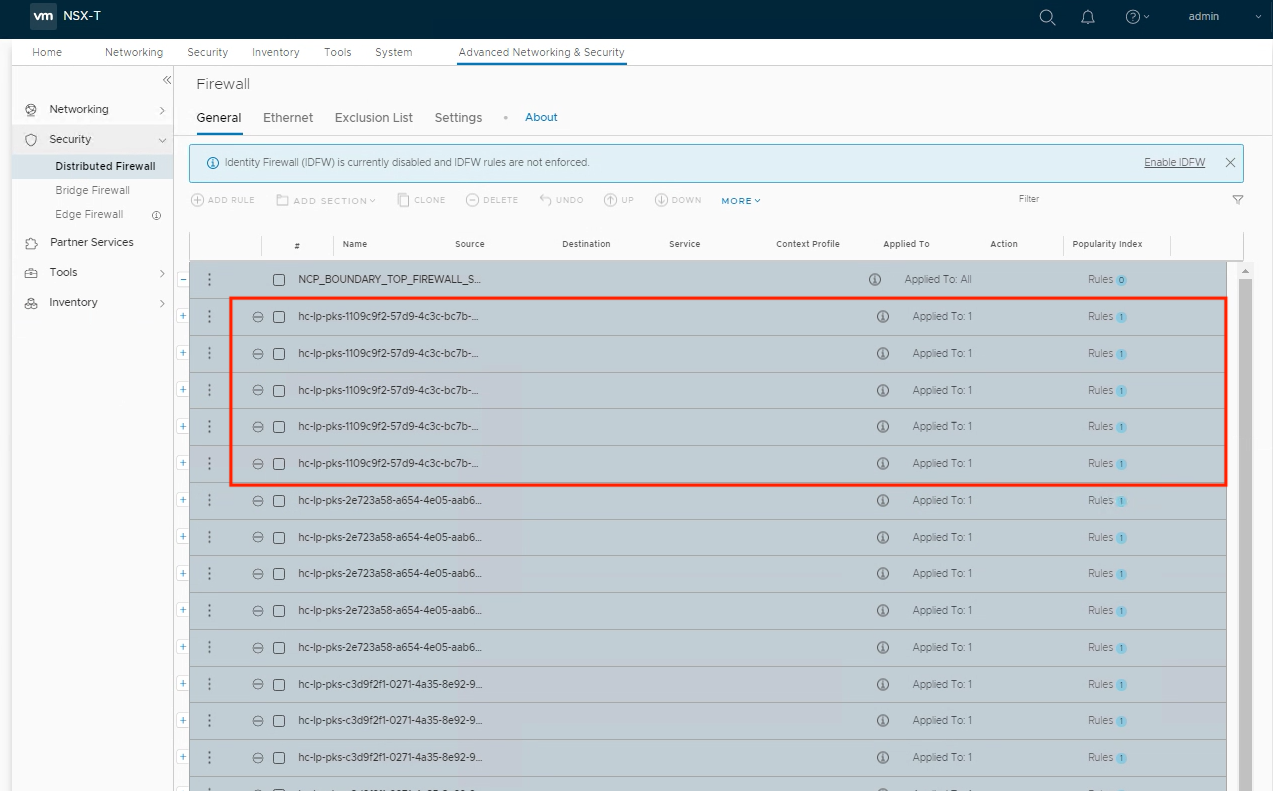
Task: Open the notifications bell icon
Action: [1088, 17]
